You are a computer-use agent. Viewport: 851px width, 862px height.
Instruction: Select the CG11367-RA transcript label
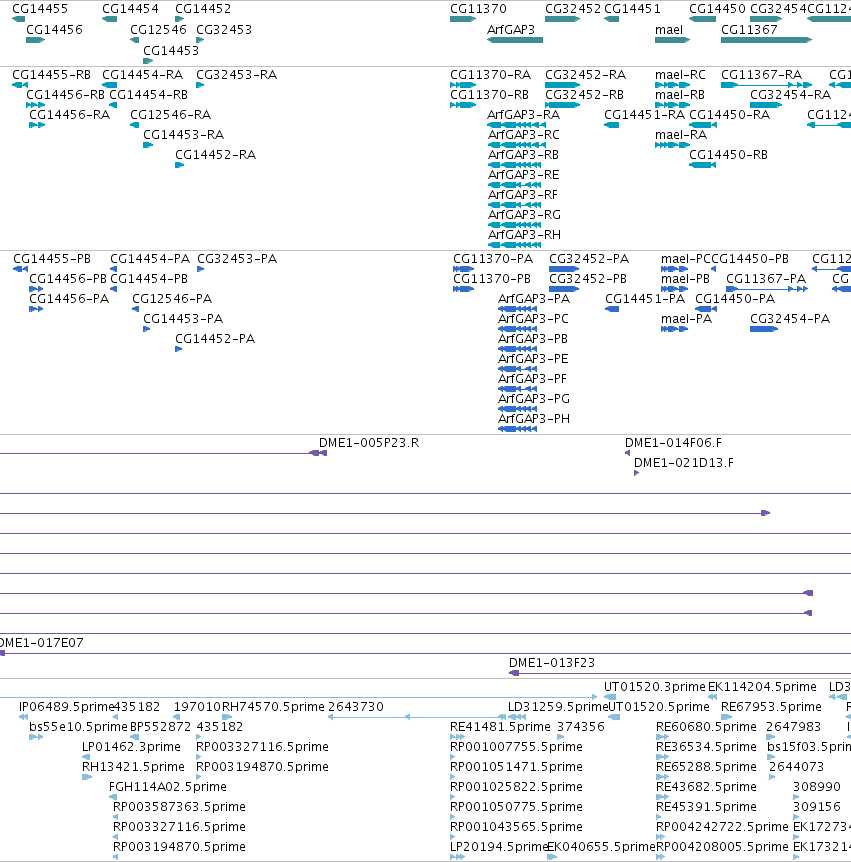point(761,75)
